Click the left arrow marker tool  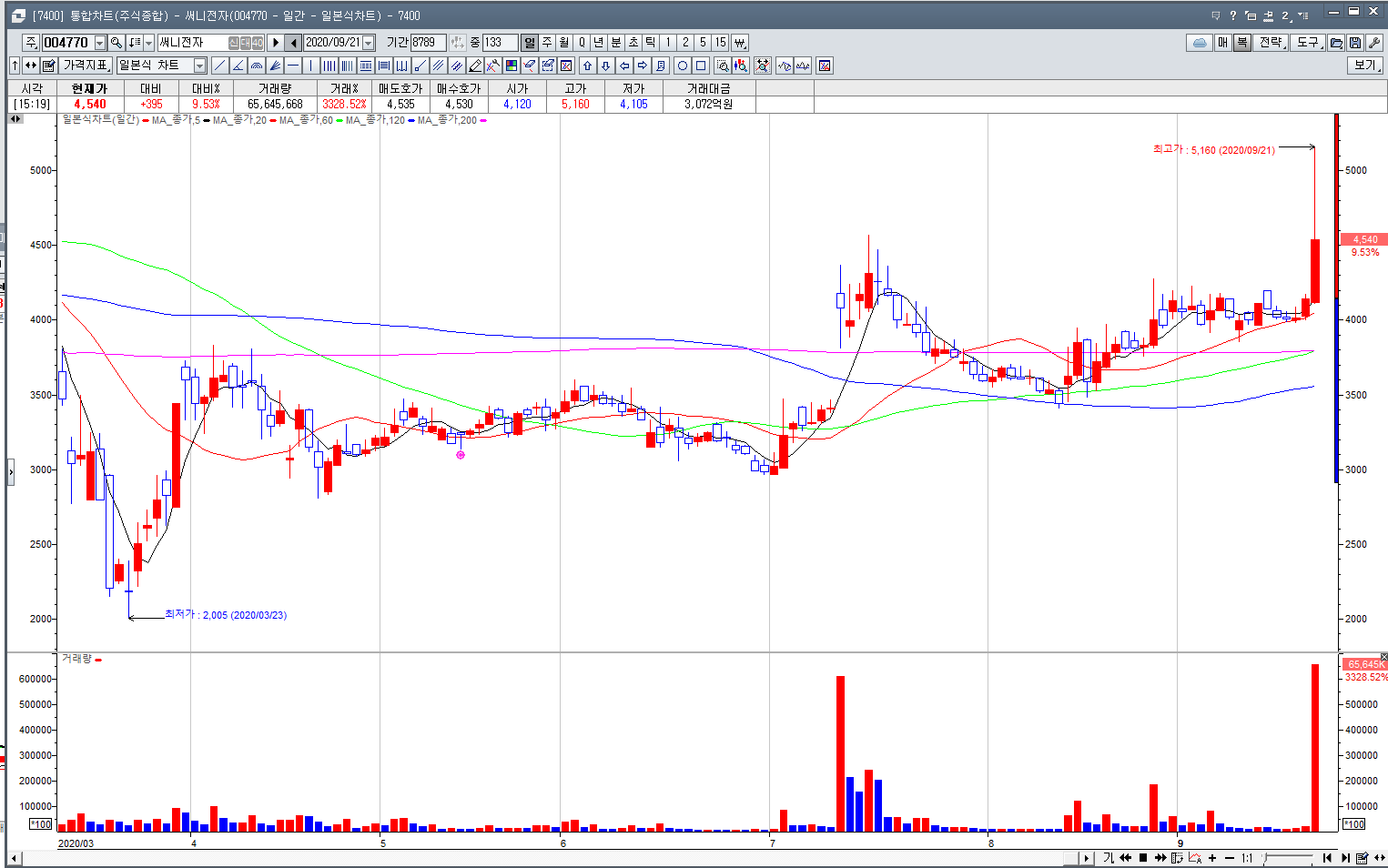click(x=624, y=66)
